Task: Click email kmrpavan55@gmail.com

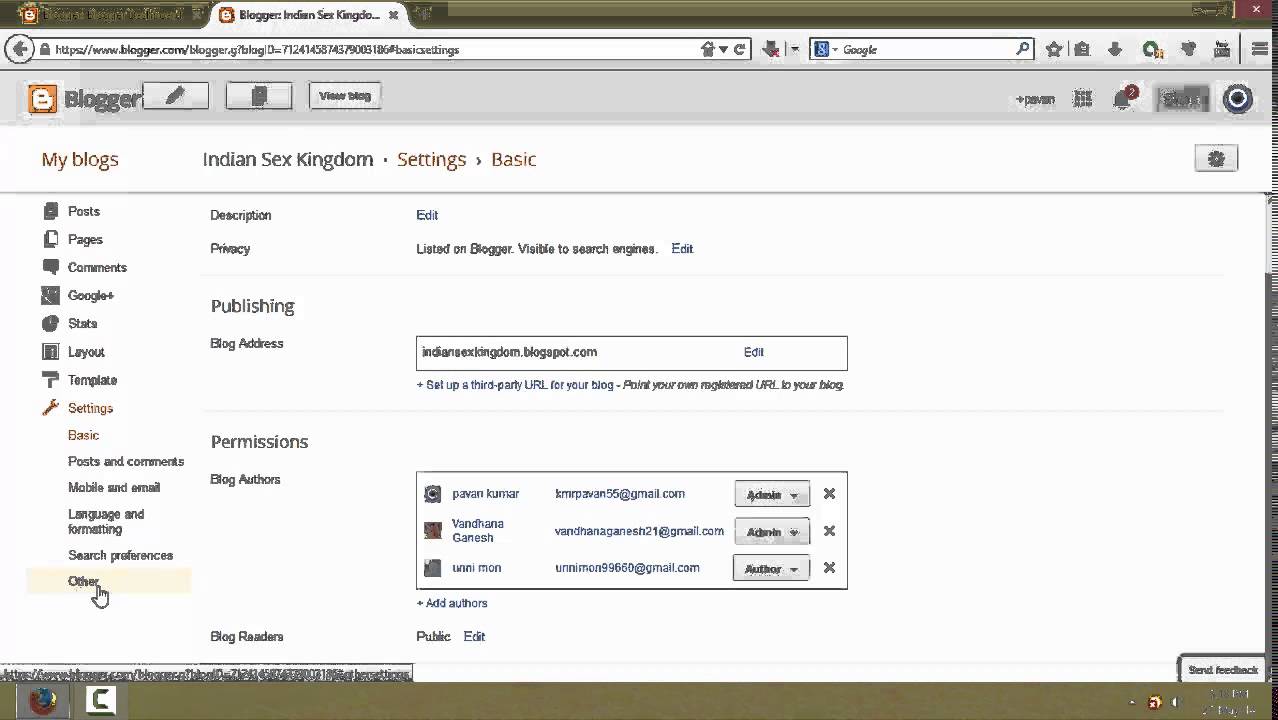Action: tap(620, 494)
